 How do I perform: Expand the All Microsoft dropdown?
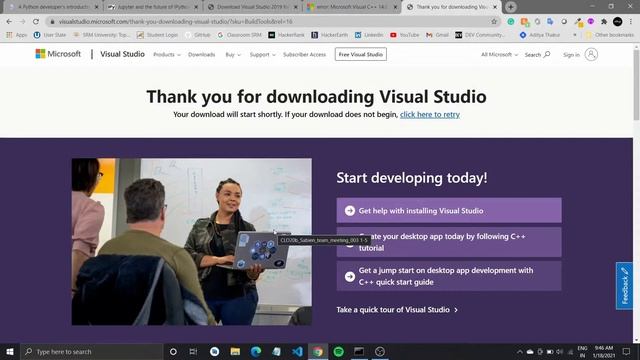pyautogui.click(x=499, y=54)
